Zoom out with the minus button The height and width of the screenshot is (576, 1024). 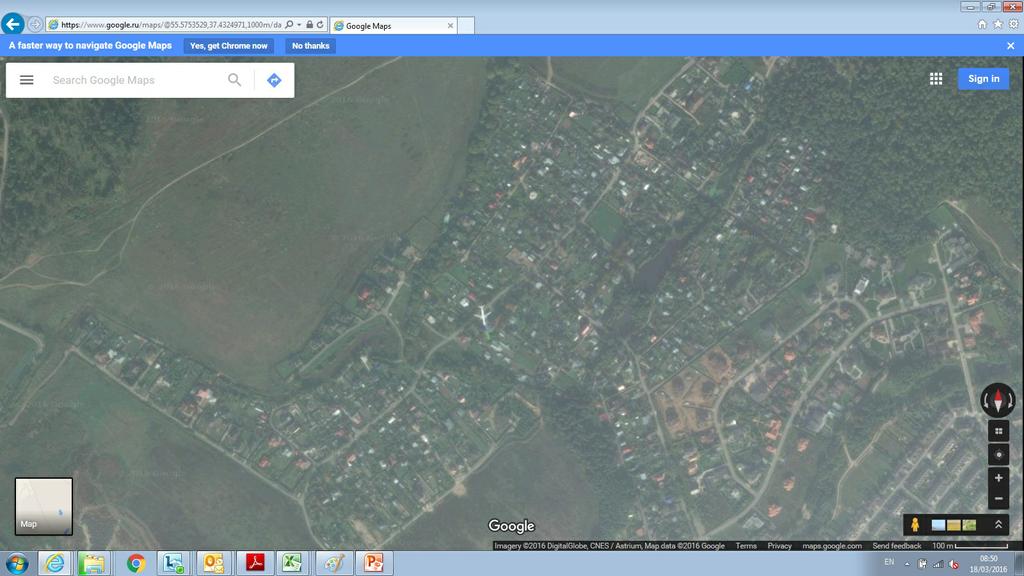pos(998,499)
